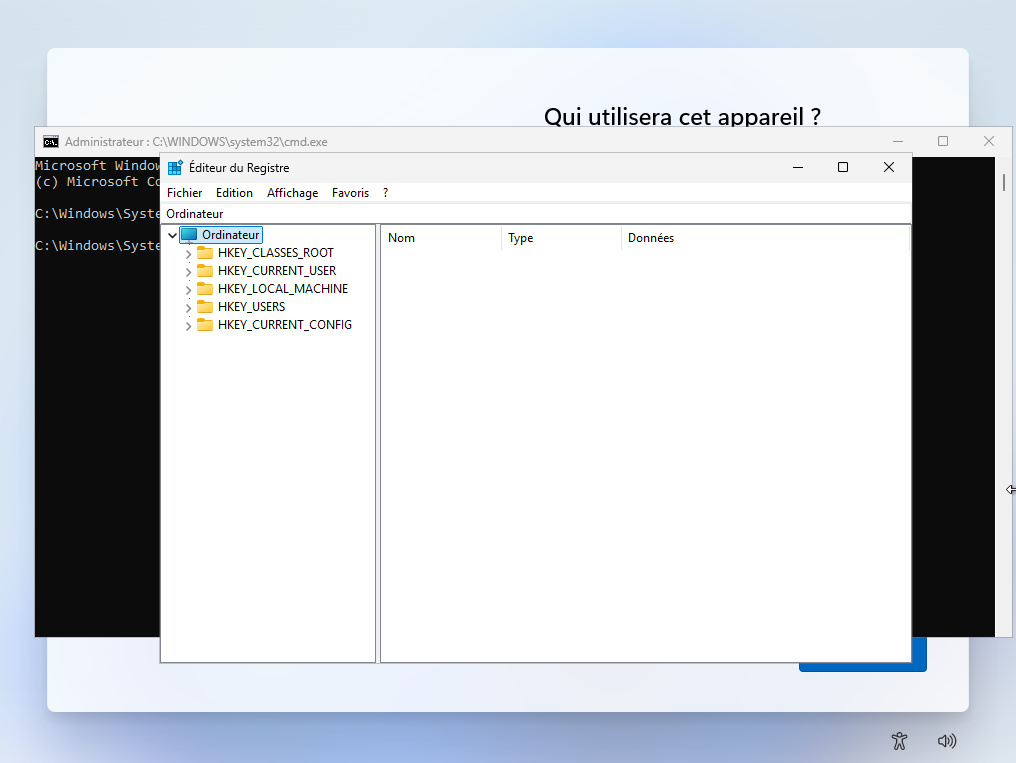Expand the HKEY_CURRENT_CONFIG key

[x=188, y=326]
